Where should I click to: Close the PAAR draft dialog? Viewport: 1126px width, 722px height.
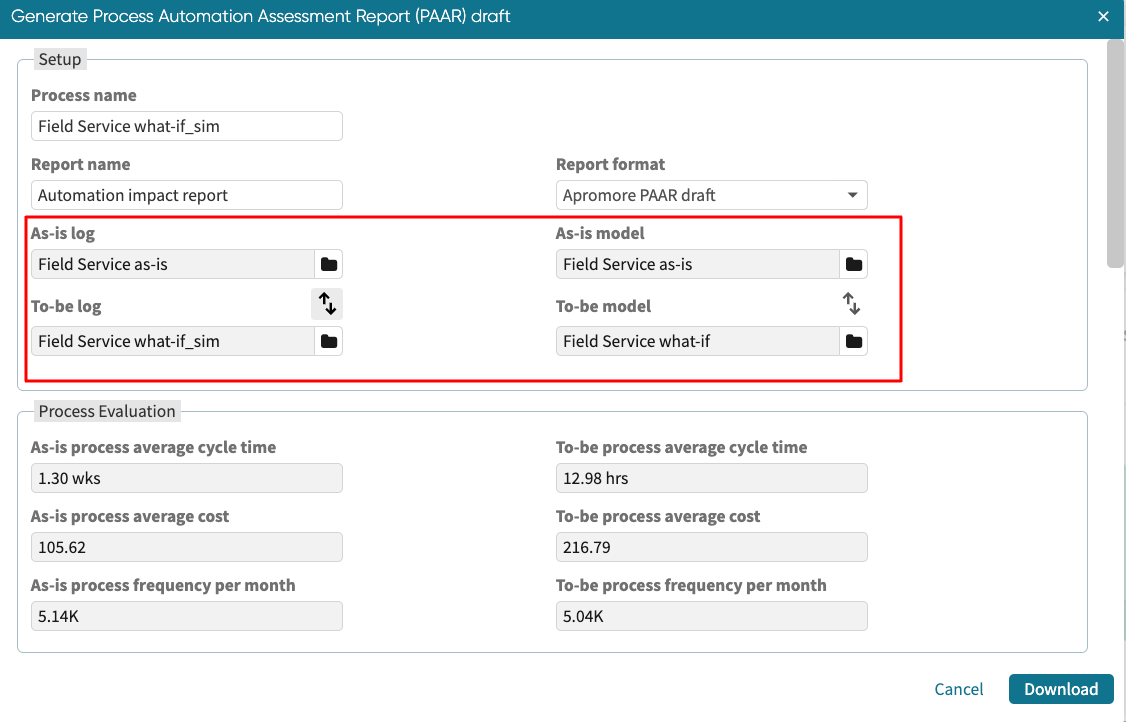[x=1103, y=17]
